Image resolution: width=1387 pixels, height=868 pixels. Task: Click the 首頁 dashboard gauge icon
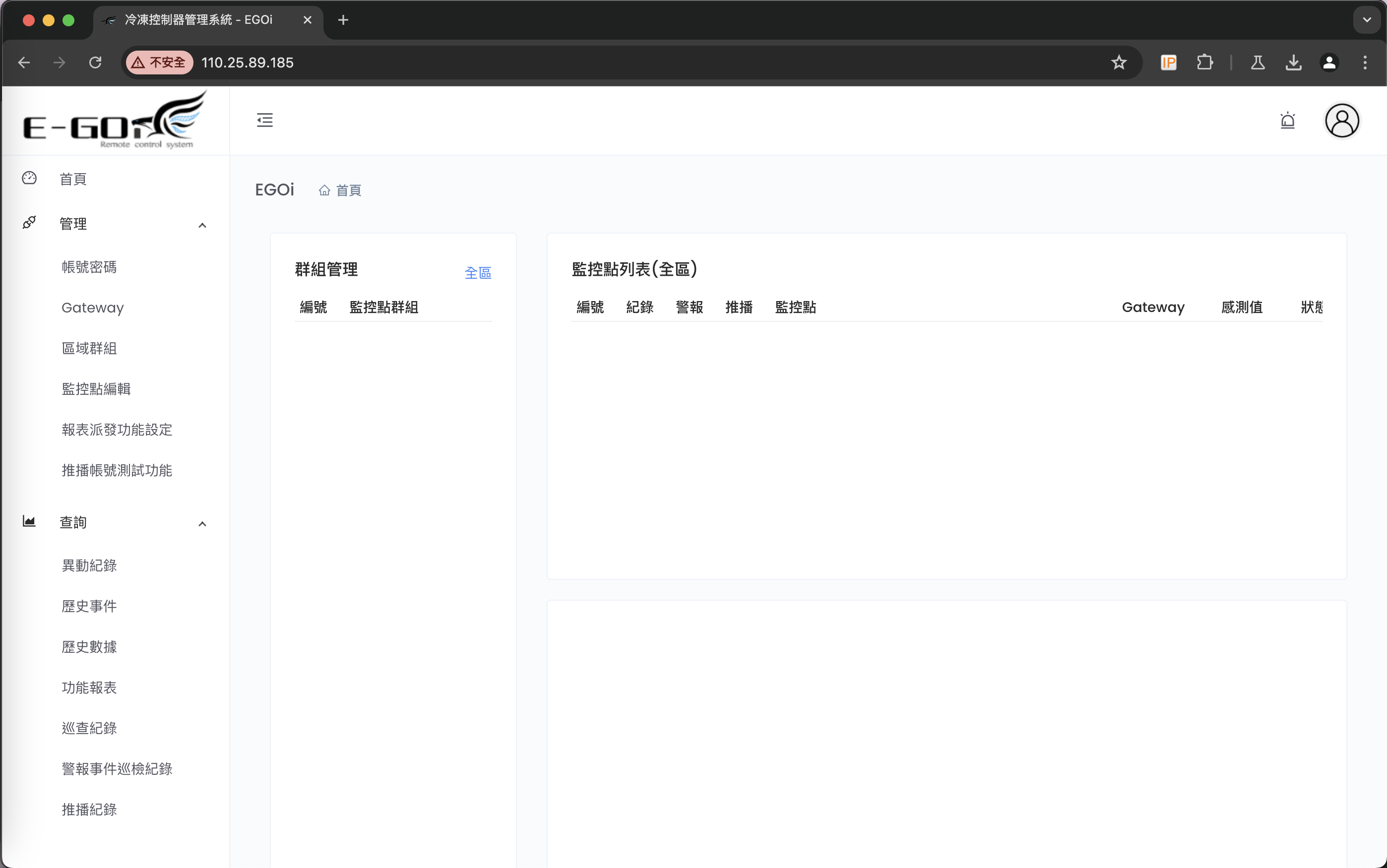(x=29, y=179)
